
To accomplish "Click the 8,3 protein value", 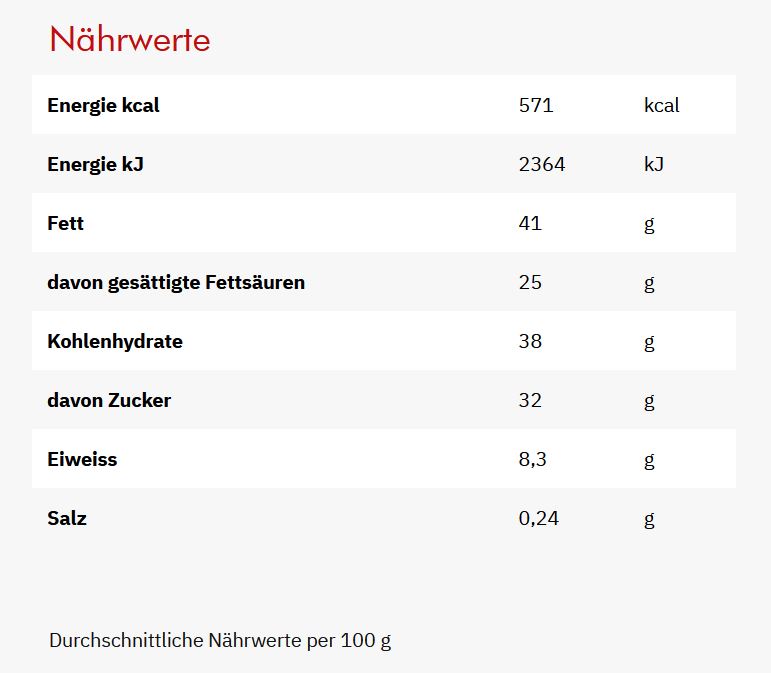I will pyautogui.click(x=533, y=459).
